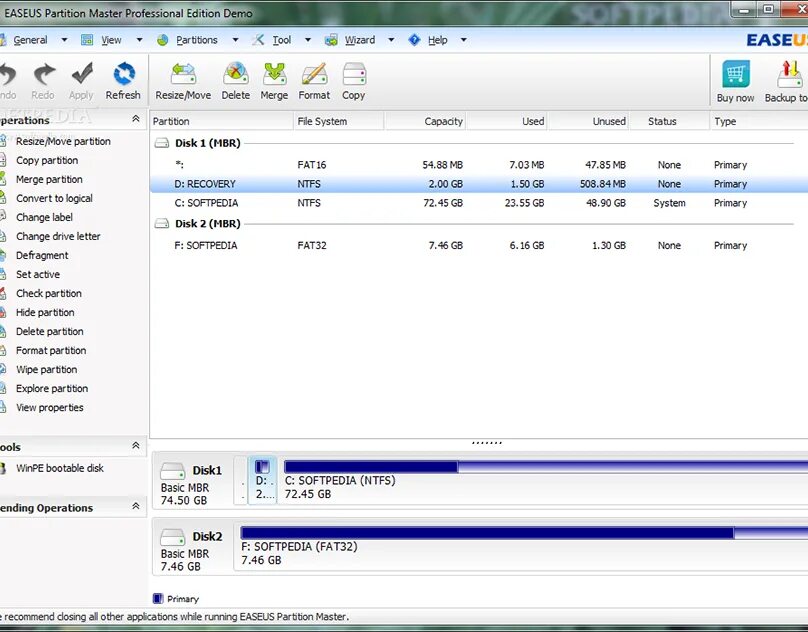Choose Wipe partition operation
Image resolution: width=808 pixels, height=632 pixels.
[46, 370]
